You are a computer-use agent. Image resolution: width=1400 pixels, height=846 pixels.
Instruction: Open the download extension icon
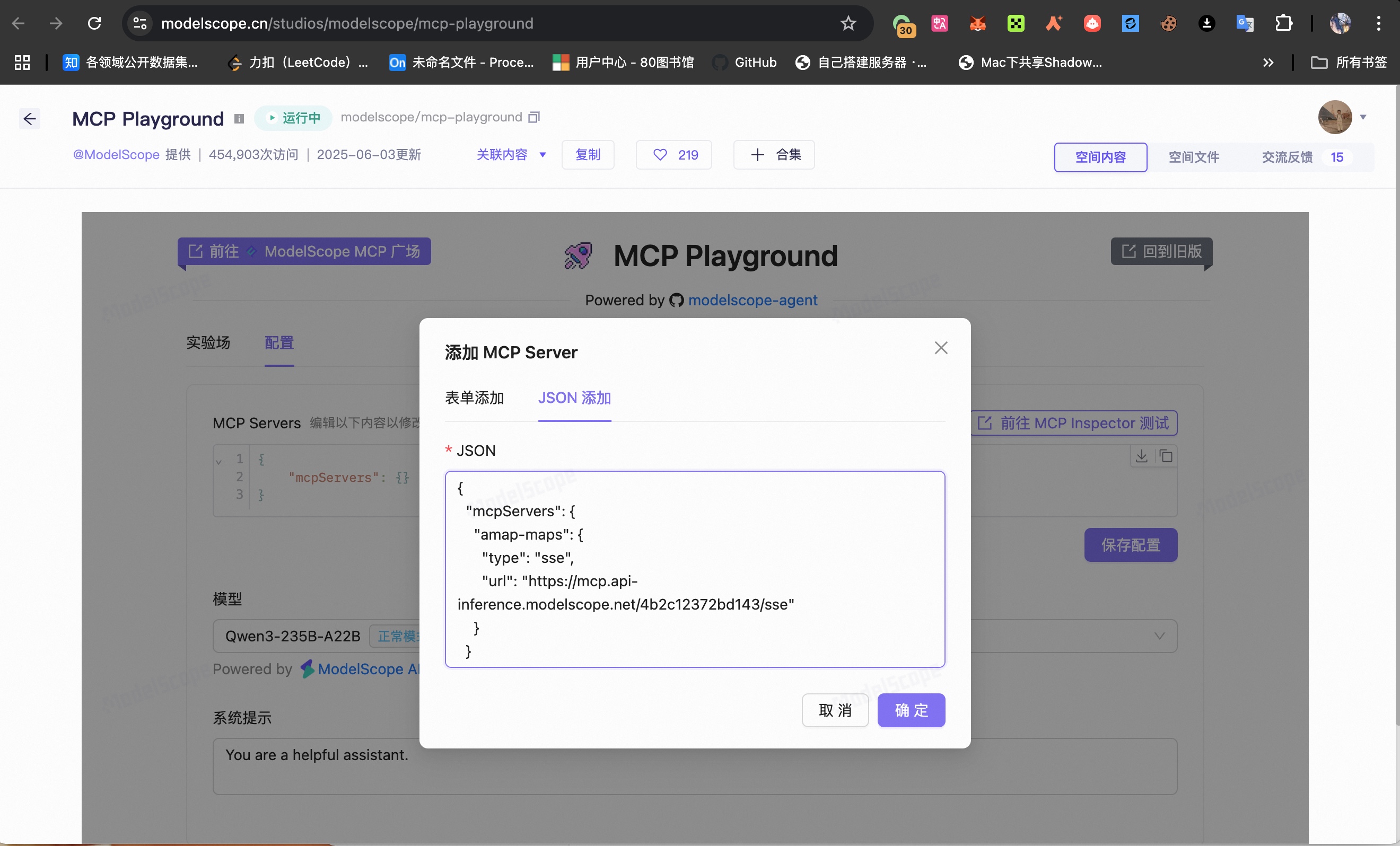pyautogui.click(x=1207, y=23)
